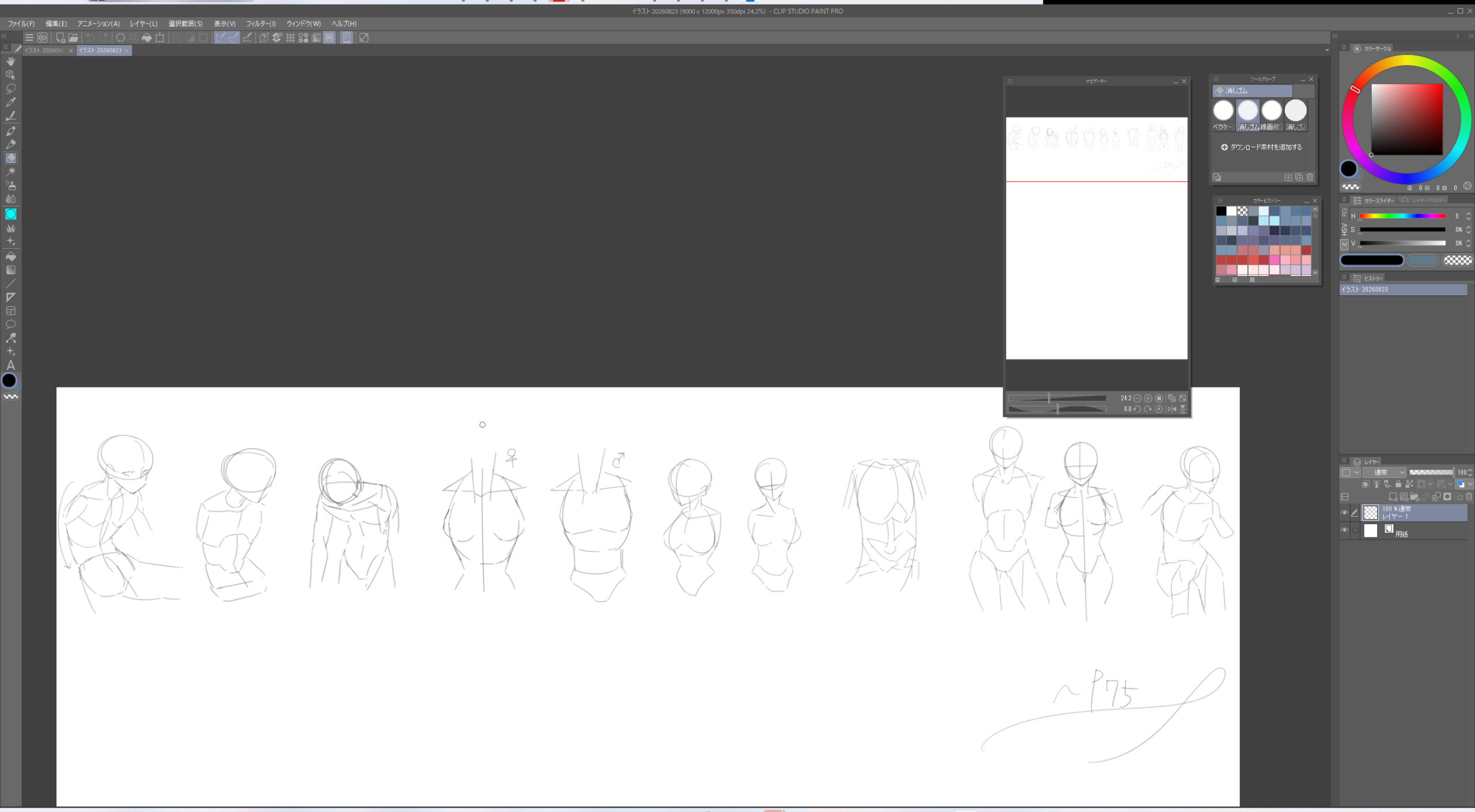Screen dimensions: 1475x812
Task: Click the Lock Layer padlock icon
Action: pyautogui.click(x=1398, y=484)
